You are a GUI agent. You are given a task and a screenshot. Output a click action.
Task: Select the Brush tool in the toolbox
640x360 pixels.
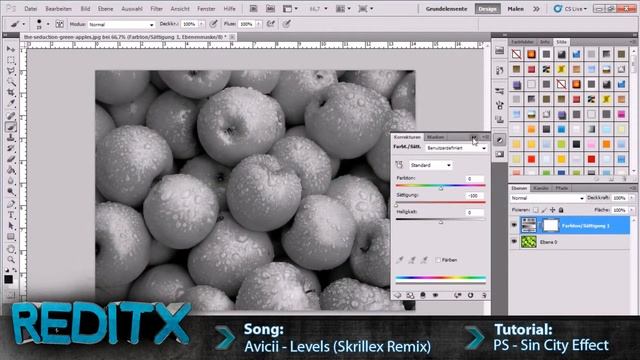[x=11, y=127]
